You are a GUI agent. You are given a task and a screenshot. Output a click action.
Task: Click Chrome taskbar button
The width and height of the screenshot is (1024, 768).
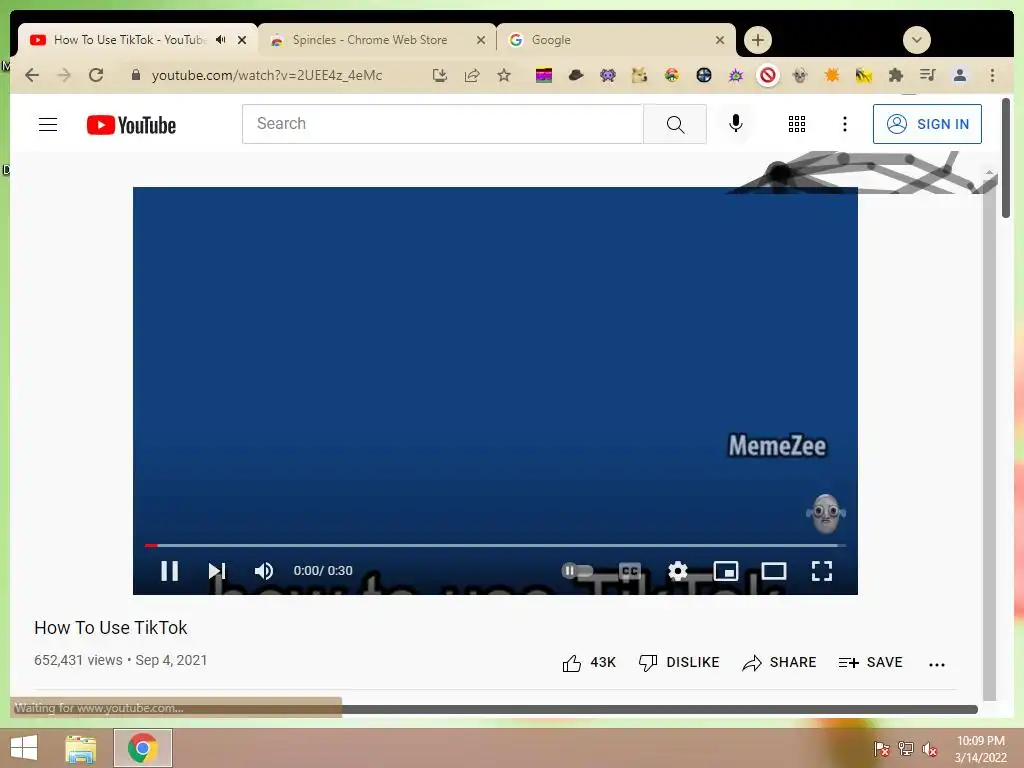[143, 748]
